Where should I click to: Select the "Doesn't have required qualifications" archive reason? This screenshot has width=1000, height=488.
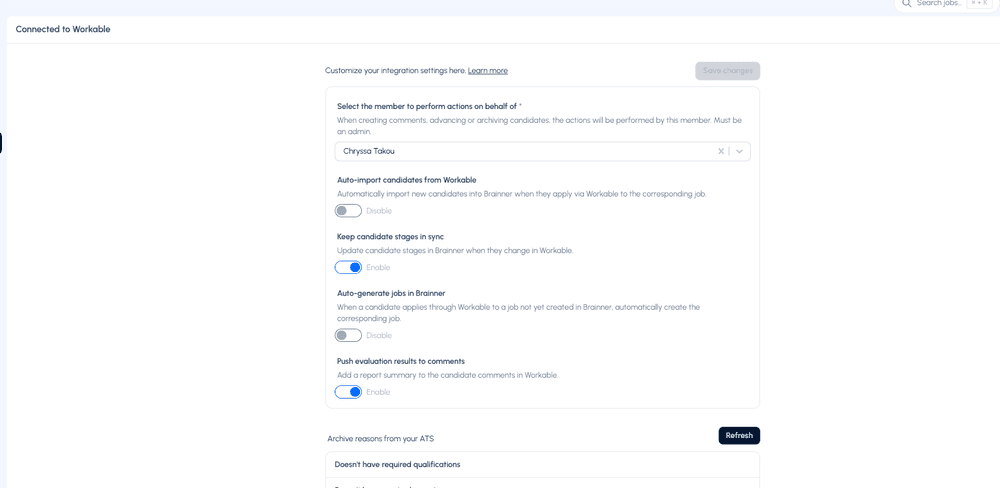tap(397, 465)
